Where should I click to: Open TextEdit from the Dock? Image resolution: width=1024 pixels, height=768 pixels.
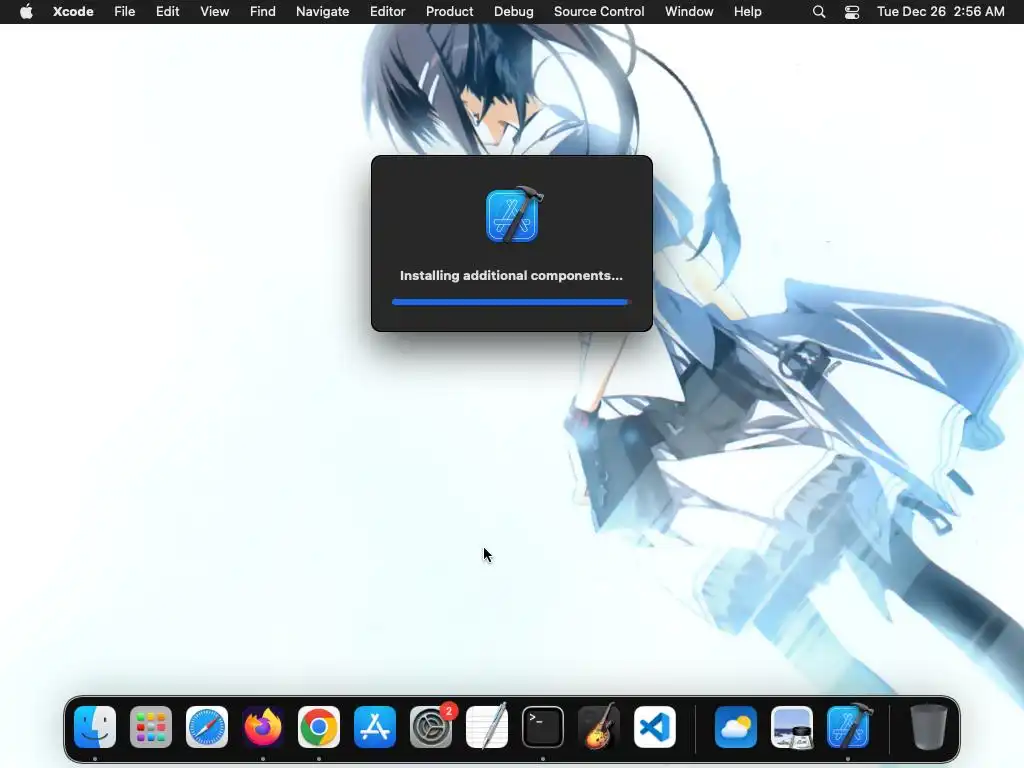pos(487,727)
